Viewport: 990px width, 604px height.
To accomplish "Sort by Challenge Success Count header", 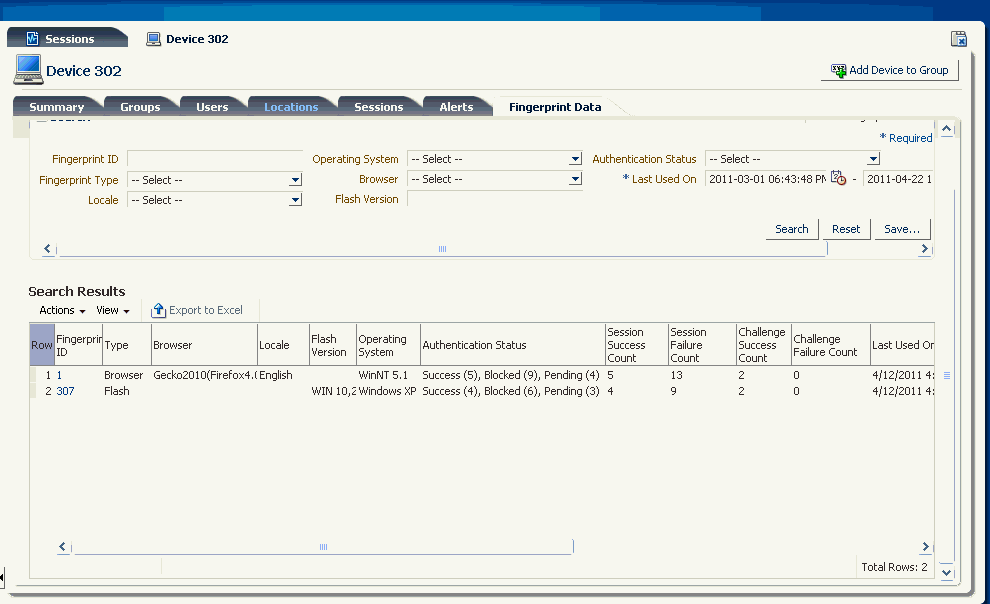I will click(x=764, y=345).
